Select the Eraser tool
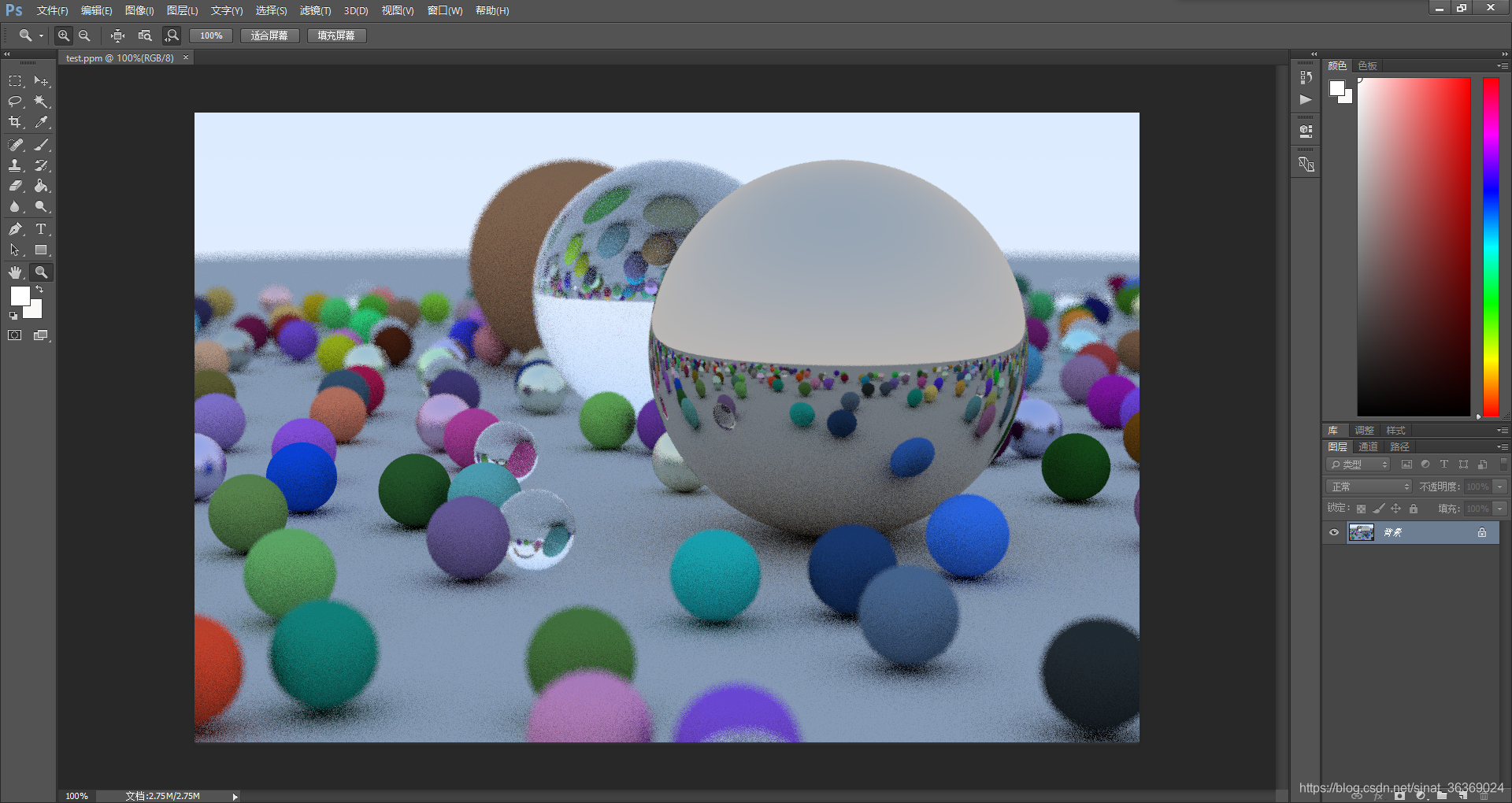 click(x=15, y=186)
